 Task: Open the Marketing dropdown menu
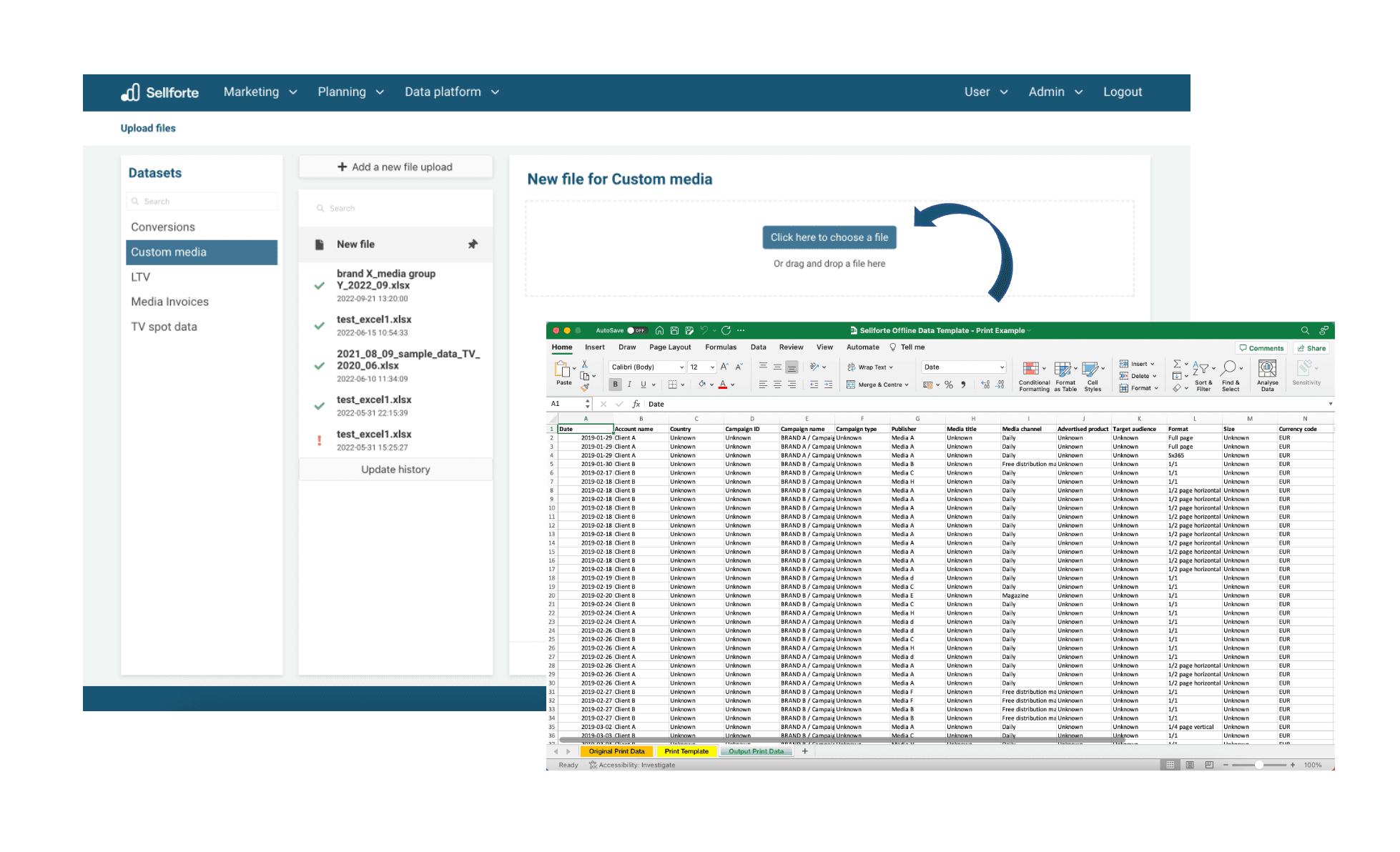(x=260, y=92)
